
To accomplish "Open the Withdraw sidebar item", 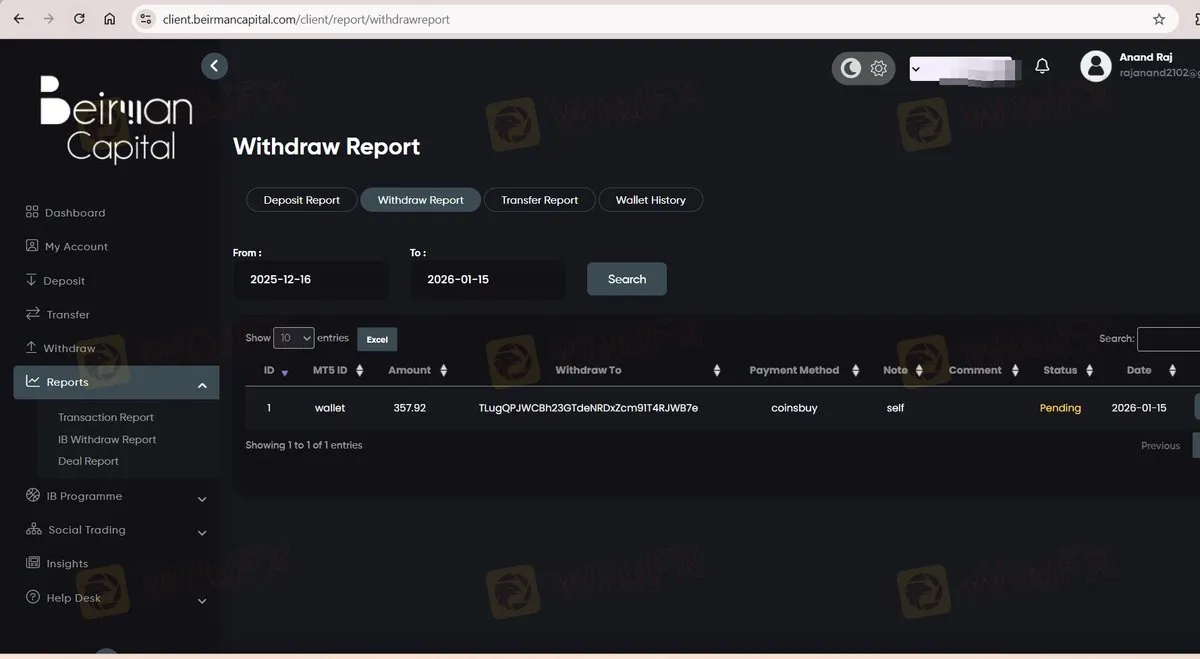I will point(60,348).
